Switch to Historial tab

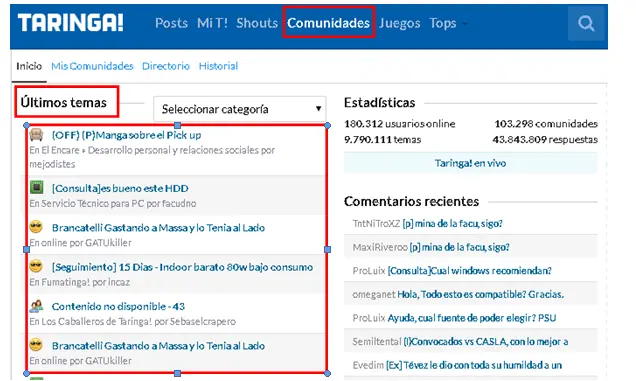click(218, 66)
